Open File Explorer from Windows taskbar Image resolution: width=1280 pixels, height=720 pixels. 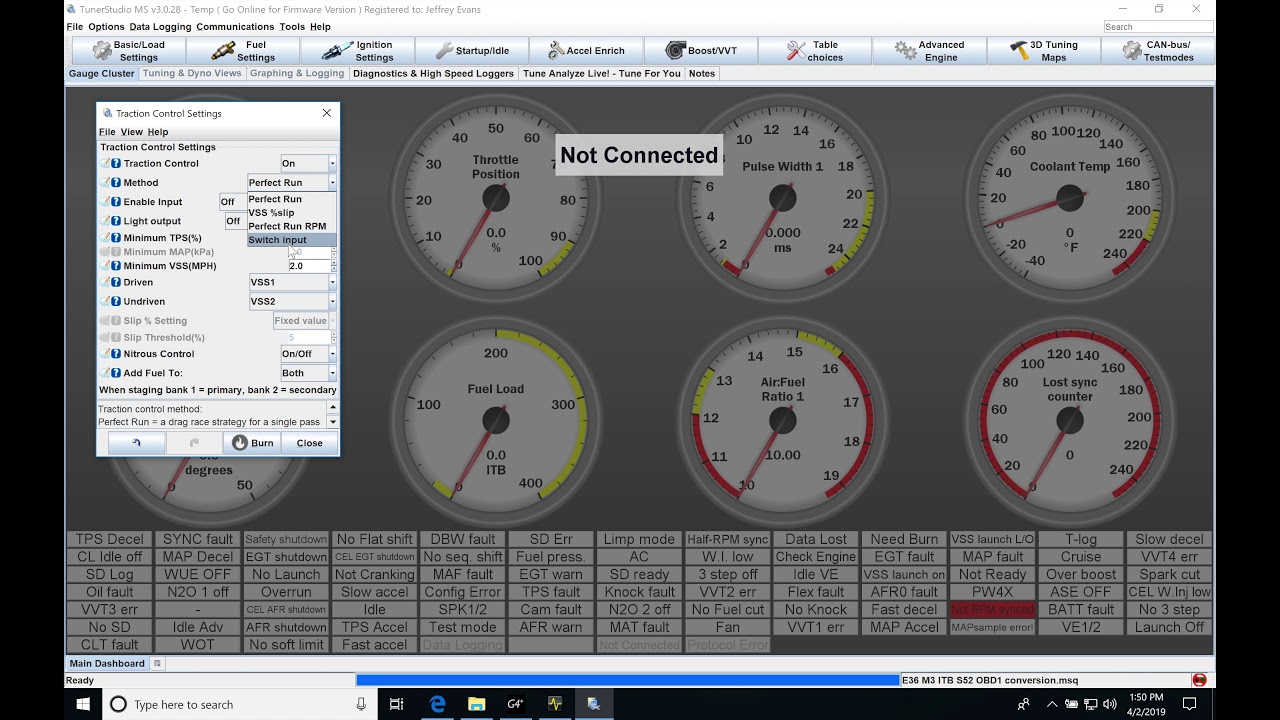476,704
